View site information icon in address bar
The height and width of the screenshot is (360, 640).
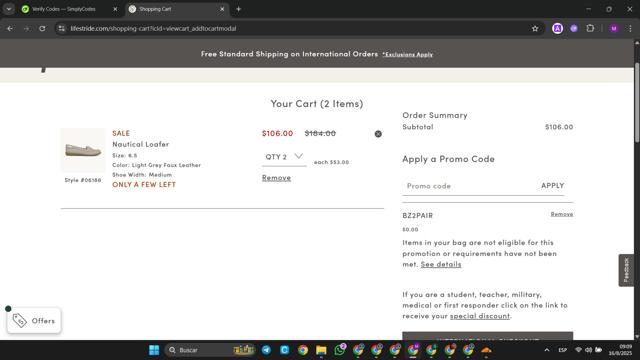point(62,29)
